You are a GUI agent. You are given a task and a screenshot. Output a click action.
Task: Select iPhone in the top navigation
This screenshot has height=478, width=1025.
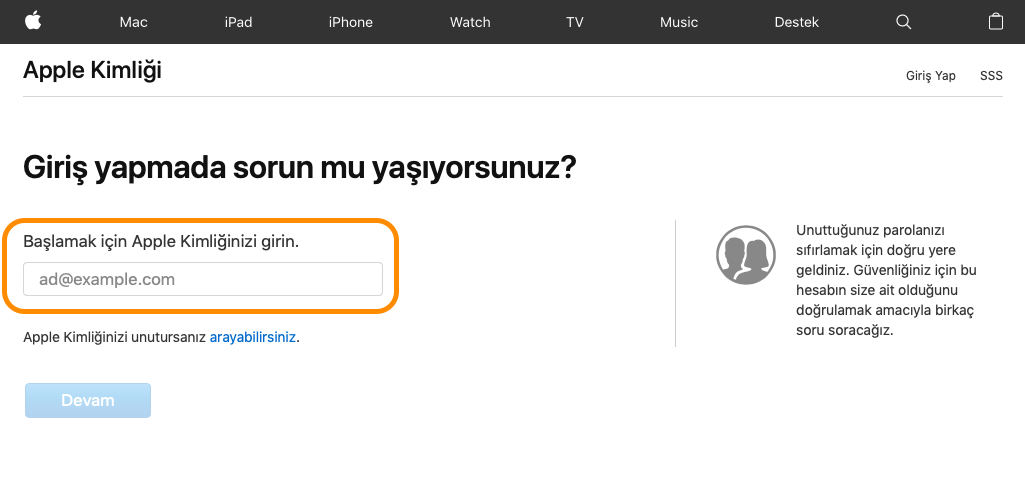pyautogui.click(x=350, y=22)
